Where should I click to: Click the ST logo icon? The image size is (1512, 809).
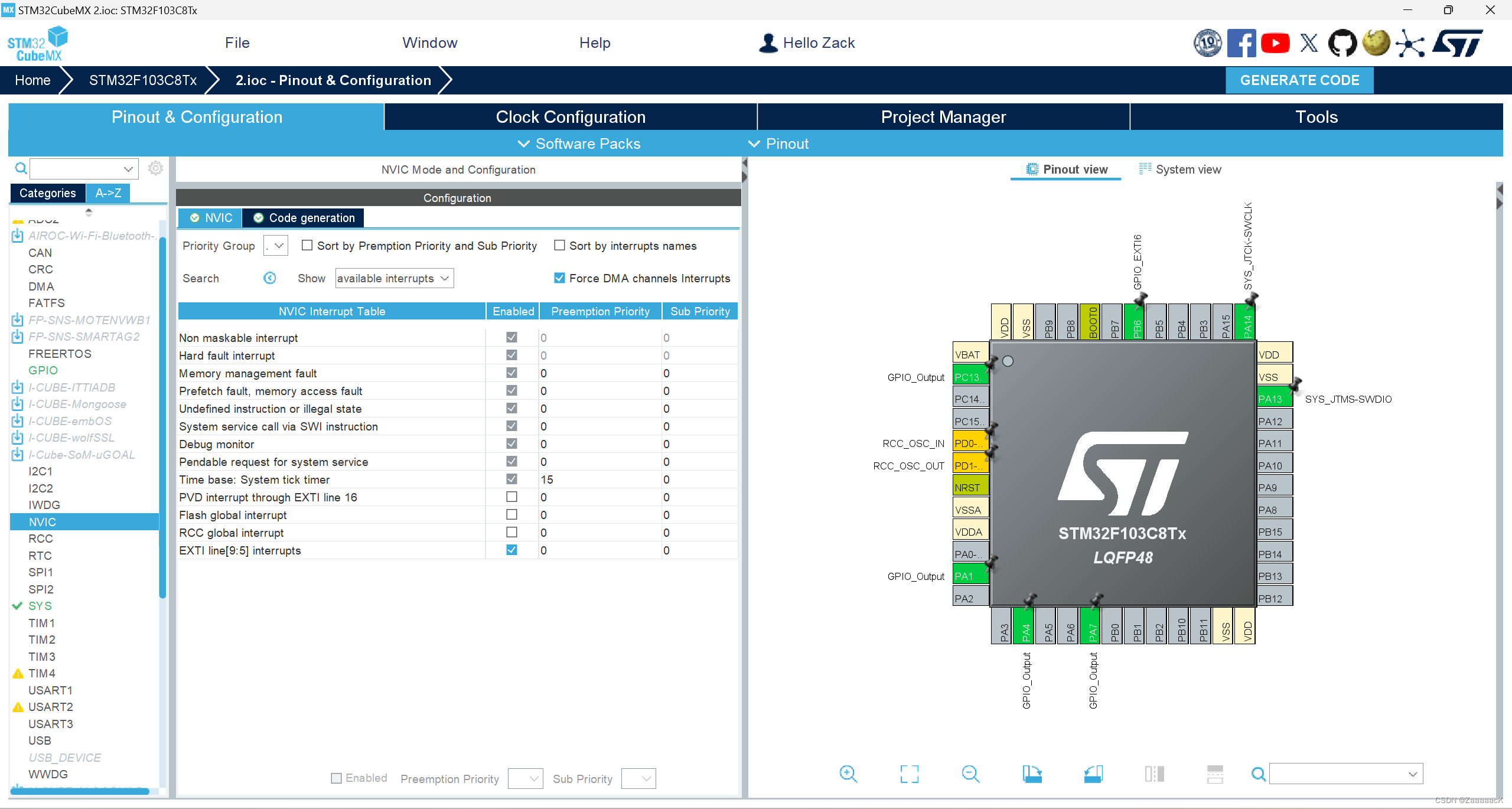(1459, 43)
